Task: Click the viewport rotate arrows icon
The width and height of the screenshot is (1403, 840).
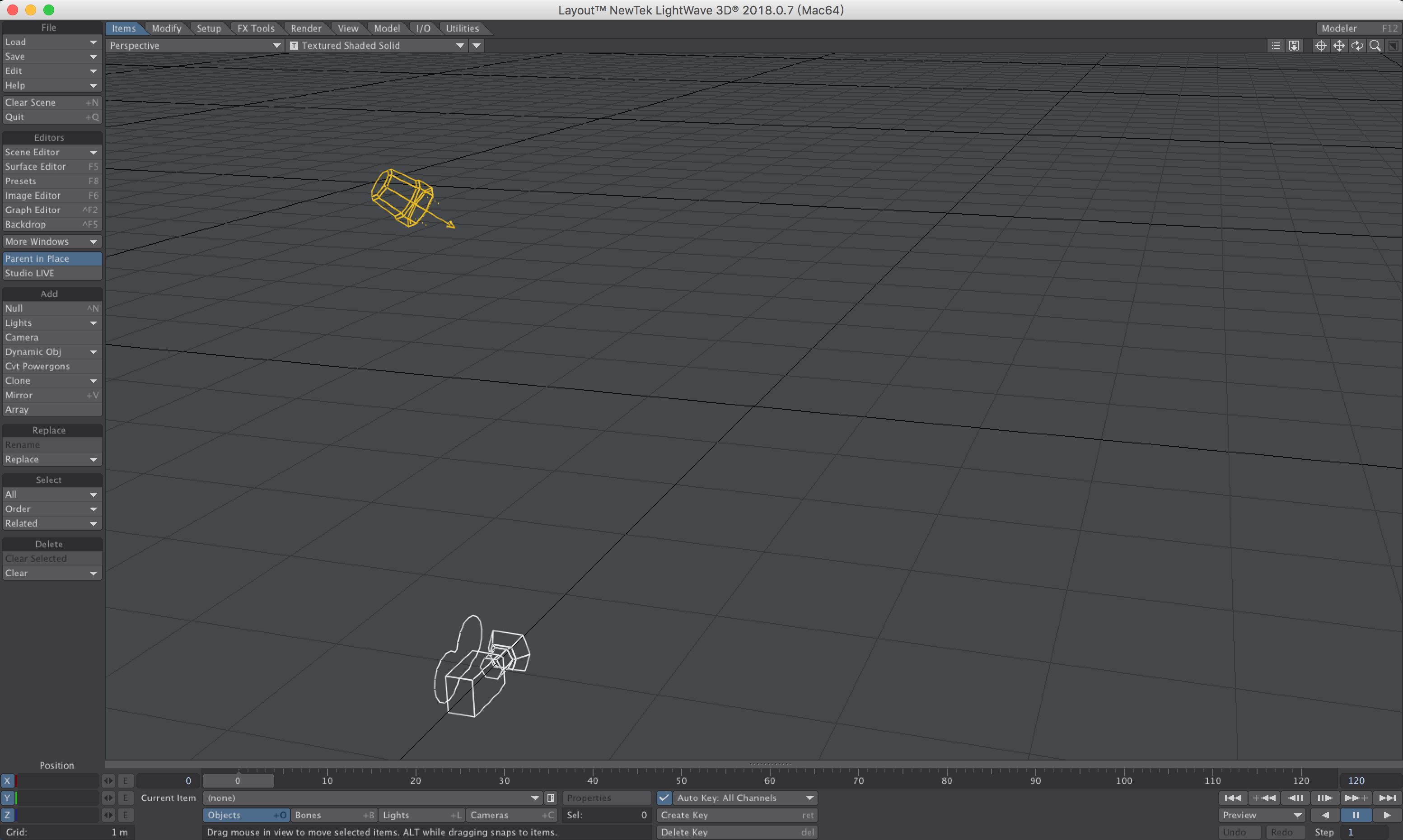Action: (1357, 46)
